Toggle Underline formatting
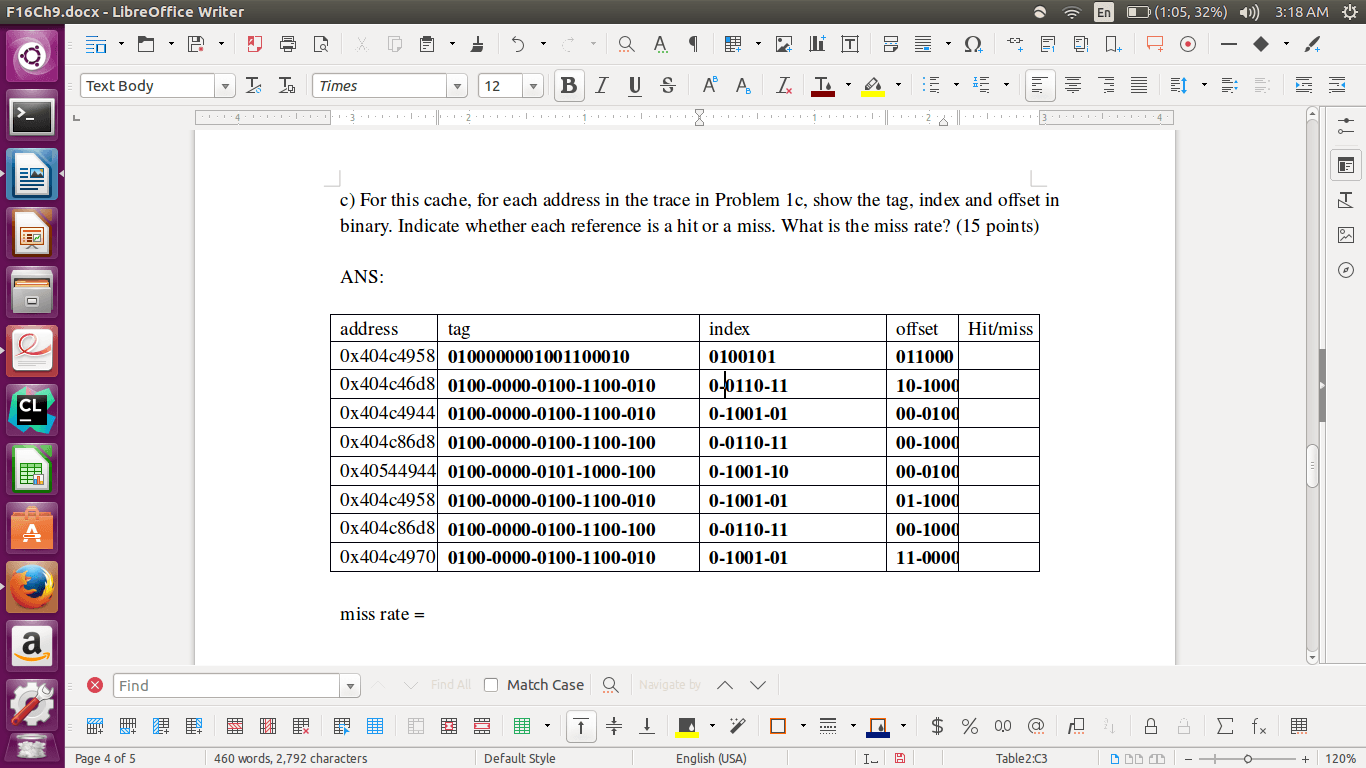 (x=635, y=86)
